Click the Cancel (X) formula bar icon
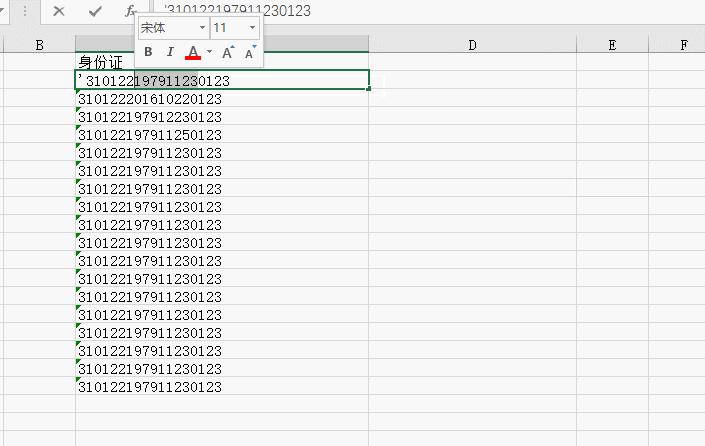 click(x=59, y=11)
